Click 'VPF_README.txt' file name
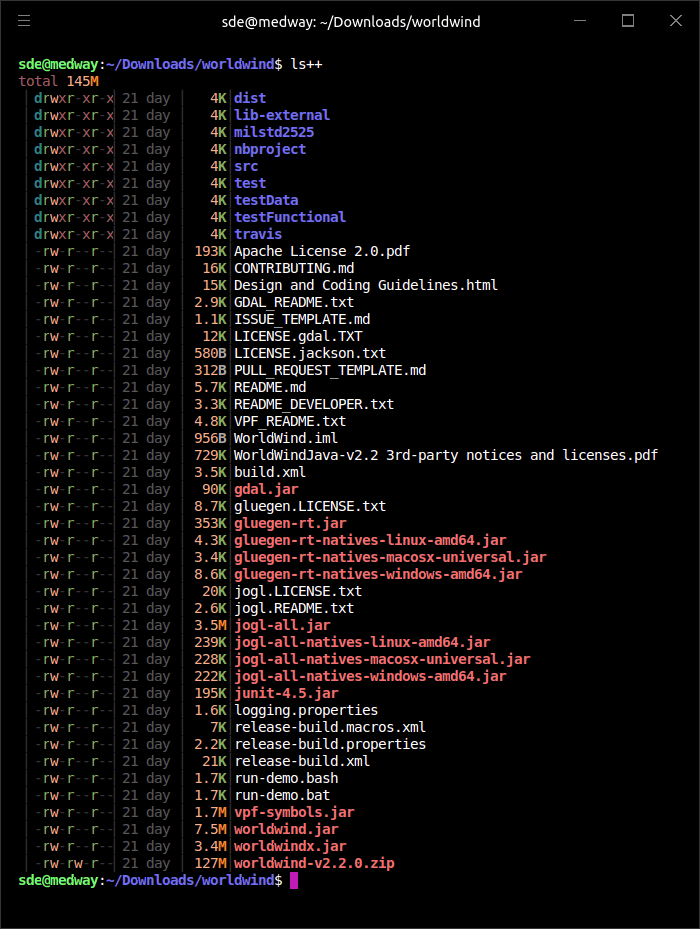This screenshot has width=700, height=929. point(290,421)
